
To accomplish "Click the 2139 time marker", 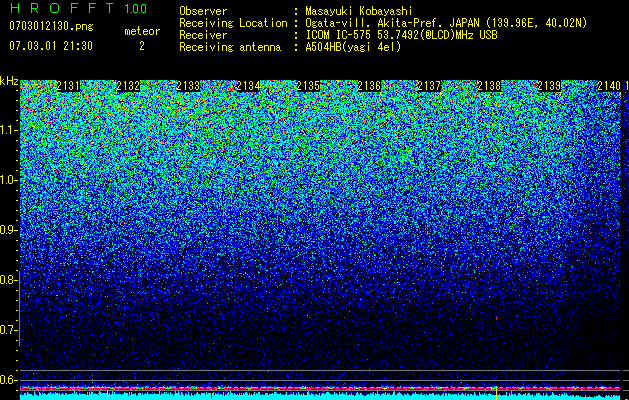I will coord(549,86).
